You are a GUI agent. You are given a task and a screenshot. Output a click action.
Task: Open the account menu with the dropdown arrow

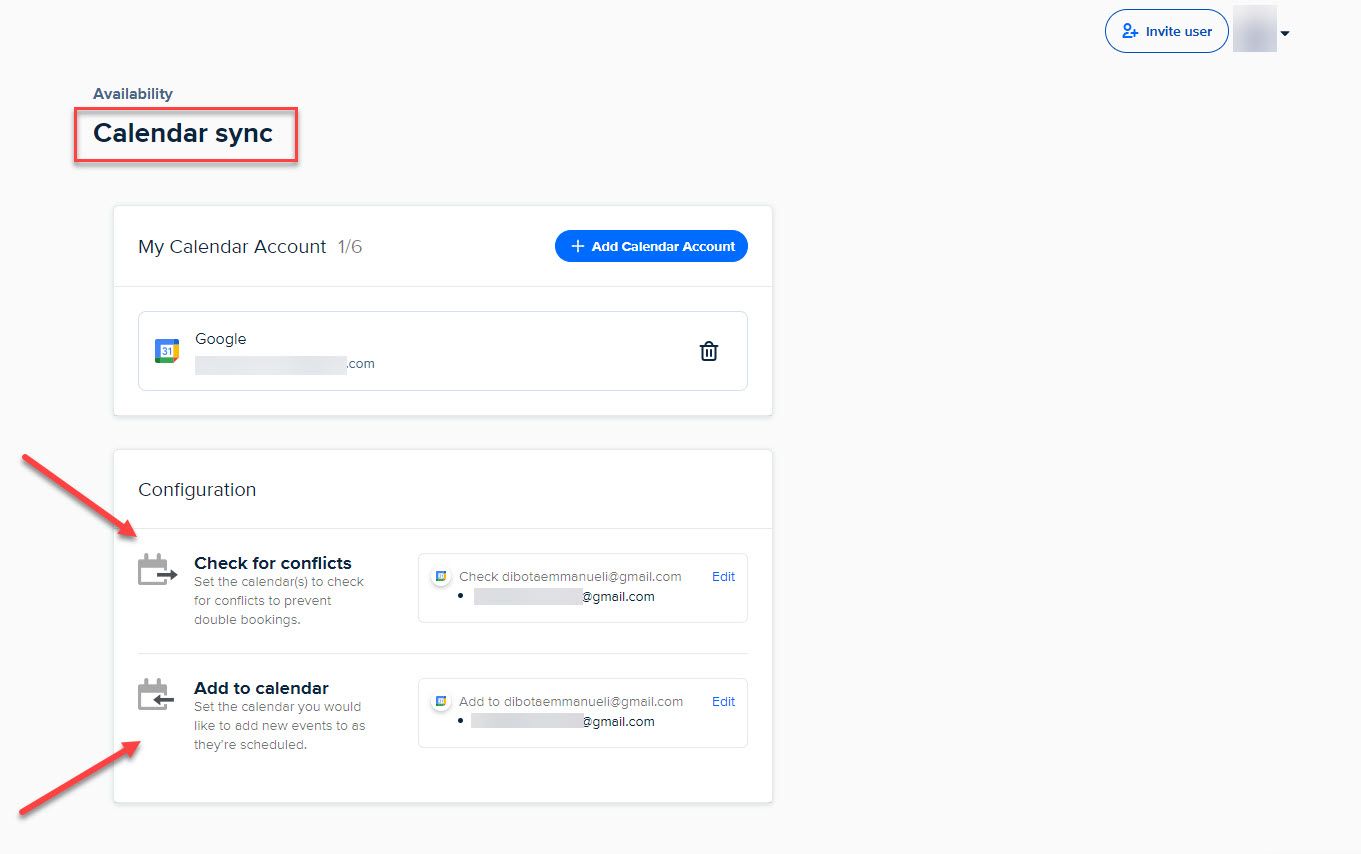(x=1288, y=33)
